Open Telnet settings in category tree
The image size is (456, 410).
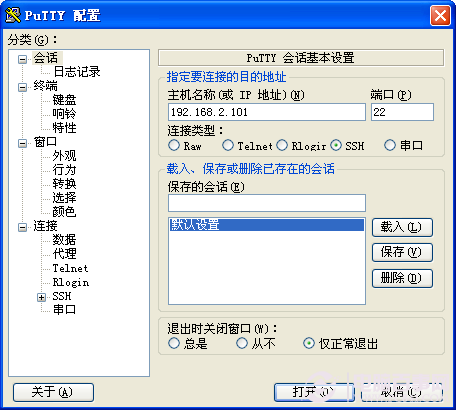[70, 268]
